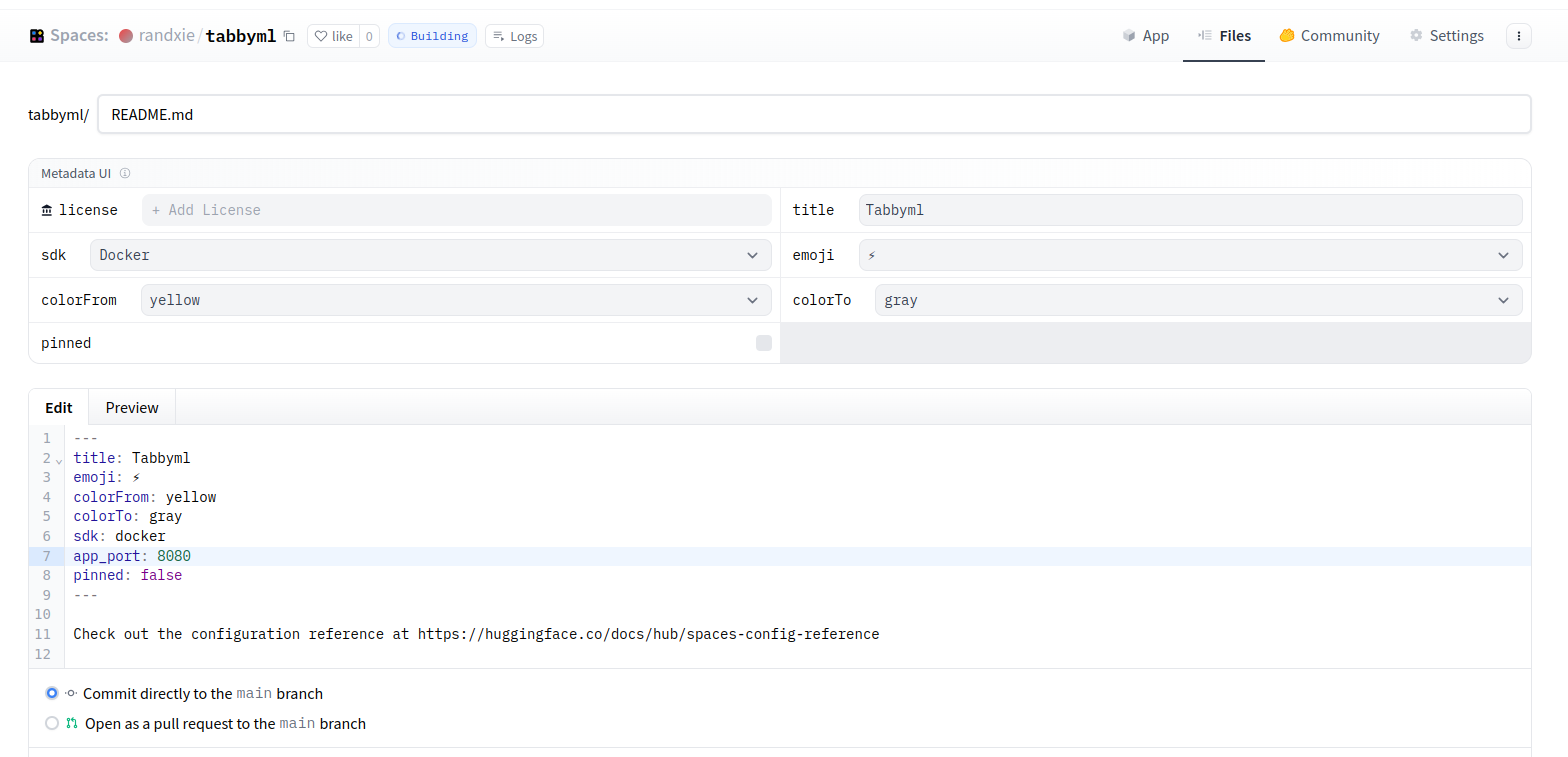Click the randxie user avatar icon
The image size is (1568, 757).
126,36
